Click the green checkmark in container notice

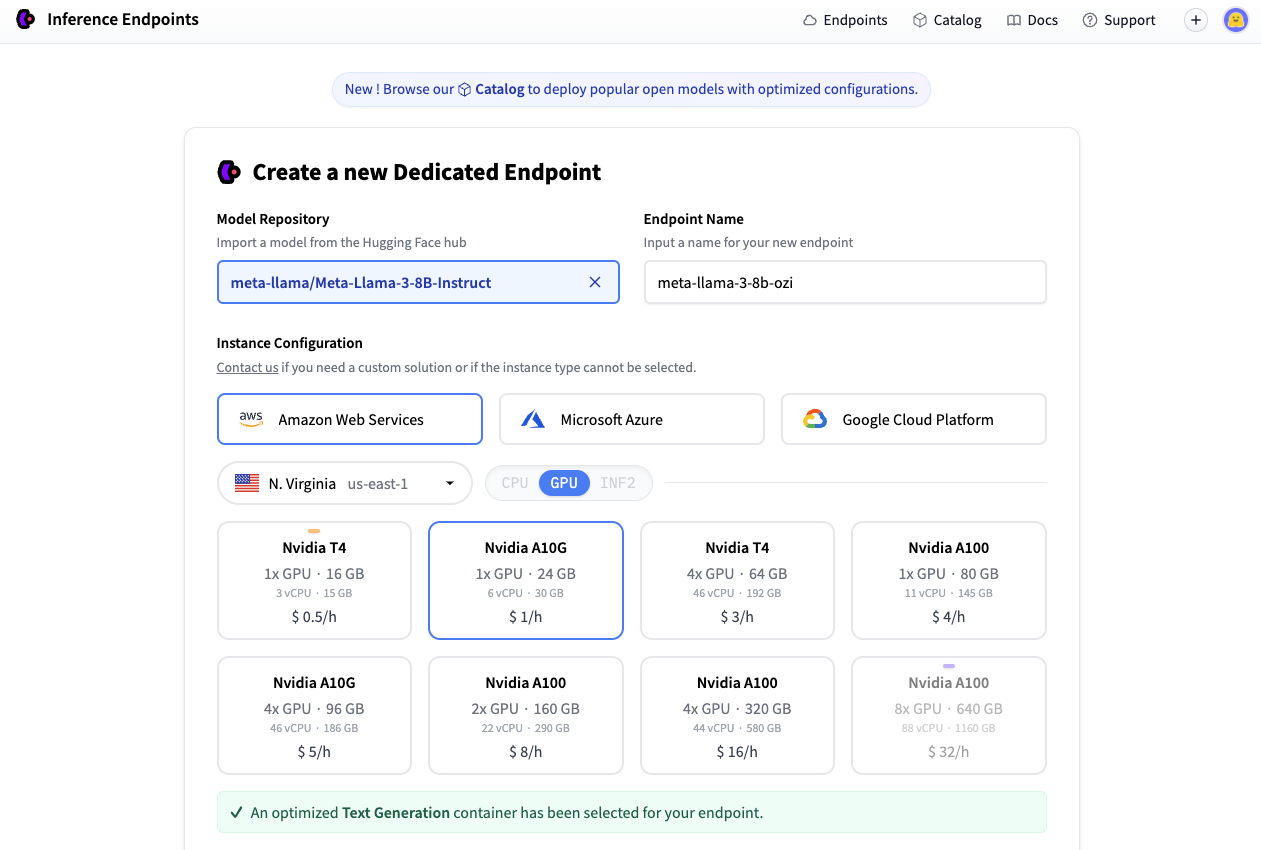click(x=237, y=812)
